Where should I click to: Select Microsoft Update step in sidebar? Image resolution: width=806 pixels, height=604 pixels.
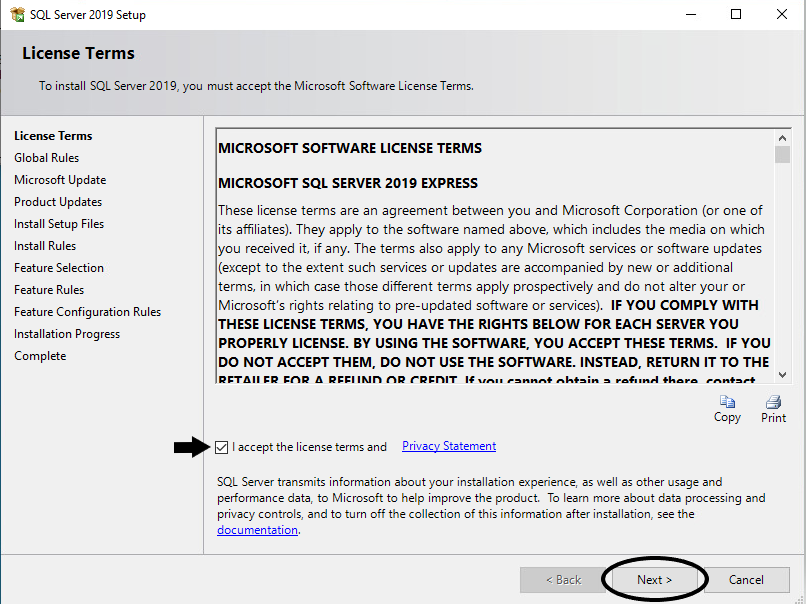tap(60, 180)
